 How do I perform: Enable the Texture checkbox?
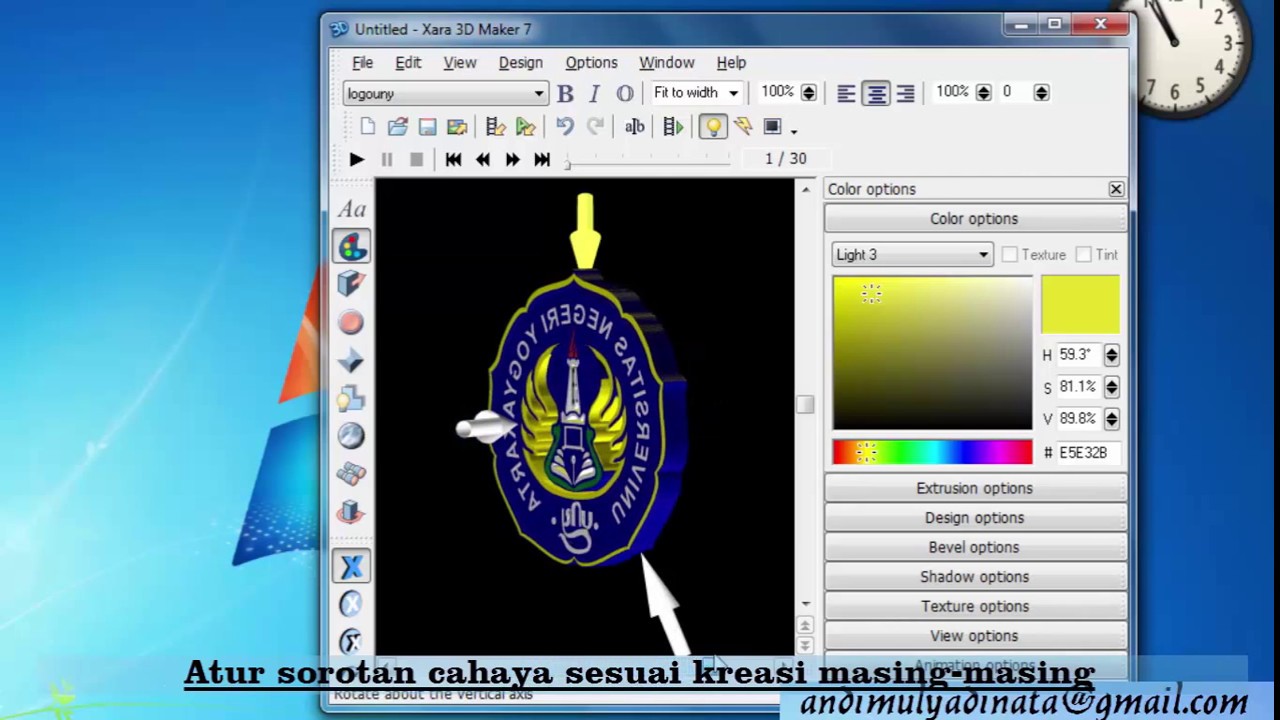coord(1010,255)
